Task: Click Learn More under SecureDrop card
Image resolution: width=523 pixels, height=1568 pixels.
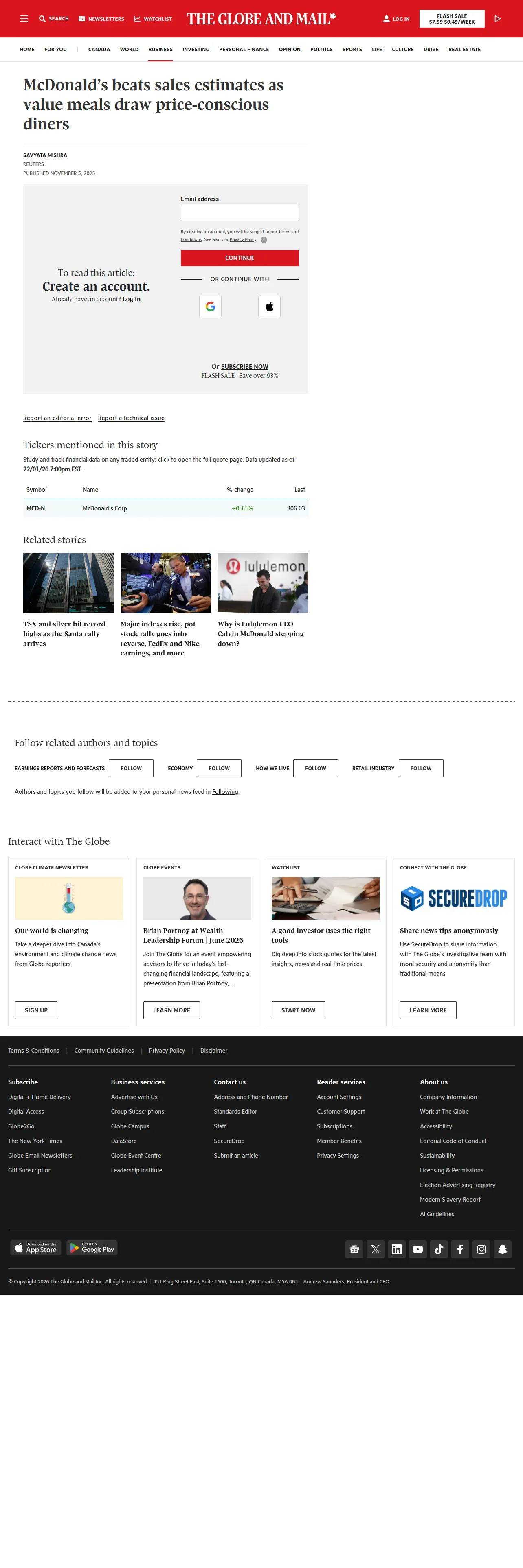Action: click(428, 1010)
